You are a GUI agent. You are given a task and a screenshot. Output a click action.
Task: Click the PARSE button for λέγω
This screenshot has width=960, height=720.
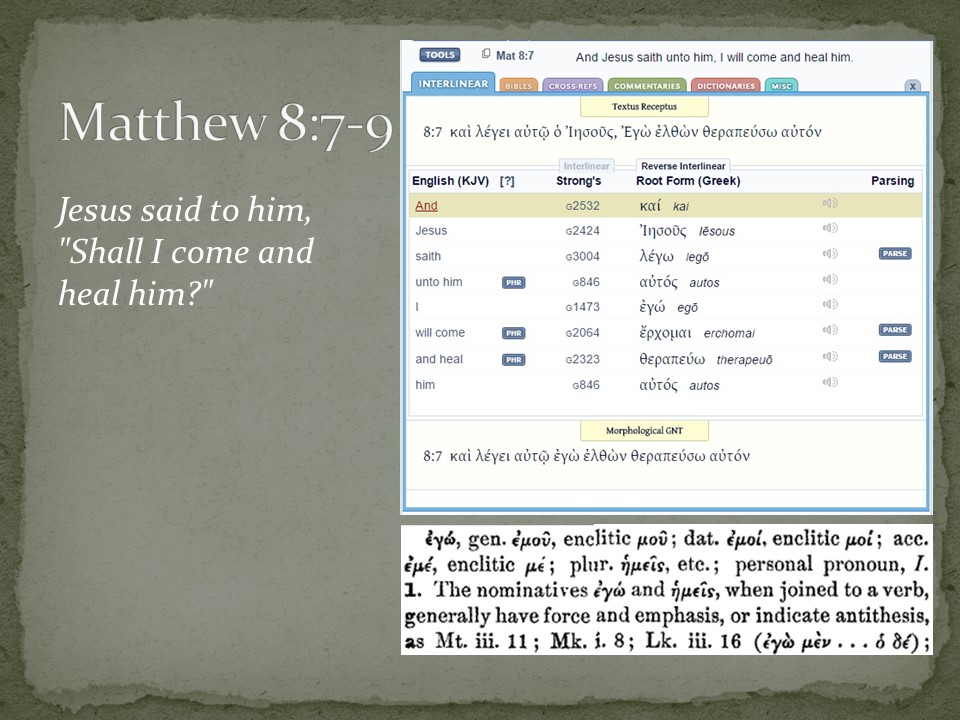[x=894, y=254]
